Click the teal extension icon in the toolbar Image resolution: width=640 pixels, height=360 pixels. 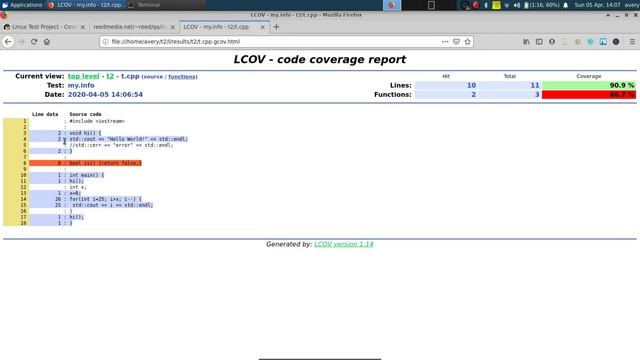click(x=590, y=42)
